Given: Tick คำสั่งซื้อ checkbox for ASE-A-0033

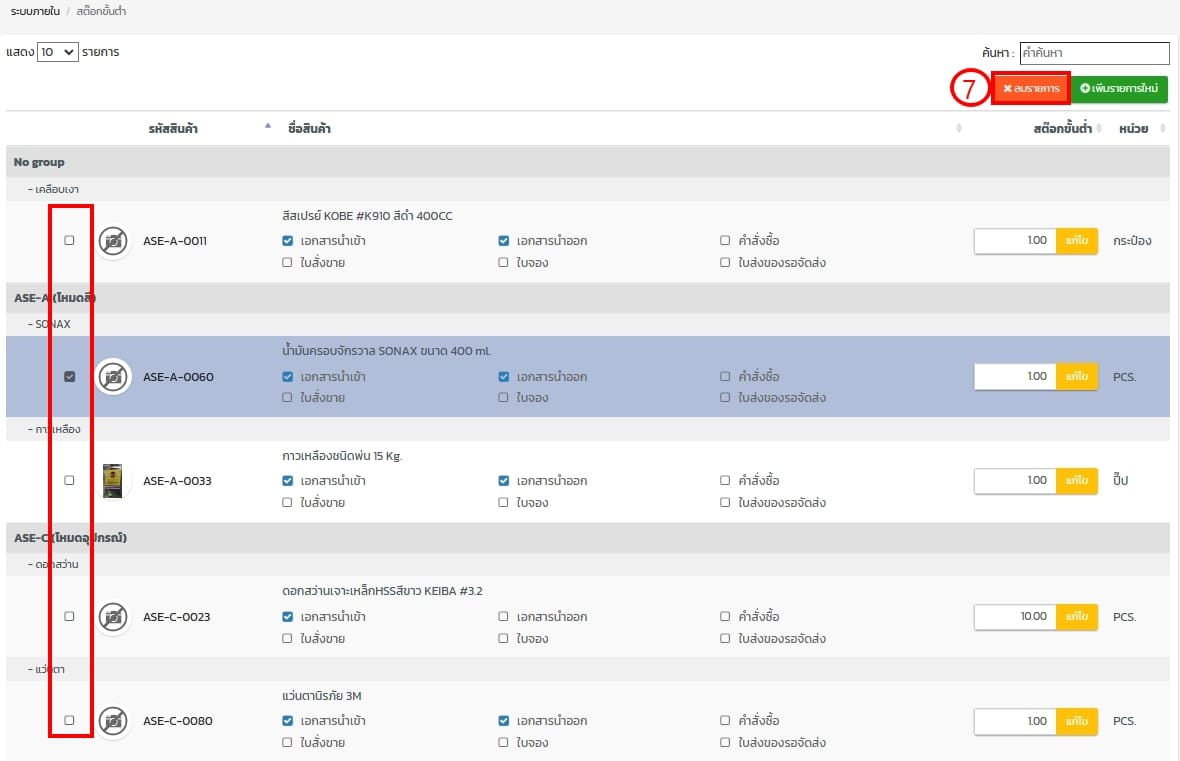Looking at the screenshot, I should pyautogui.click(x=725, y=481).
